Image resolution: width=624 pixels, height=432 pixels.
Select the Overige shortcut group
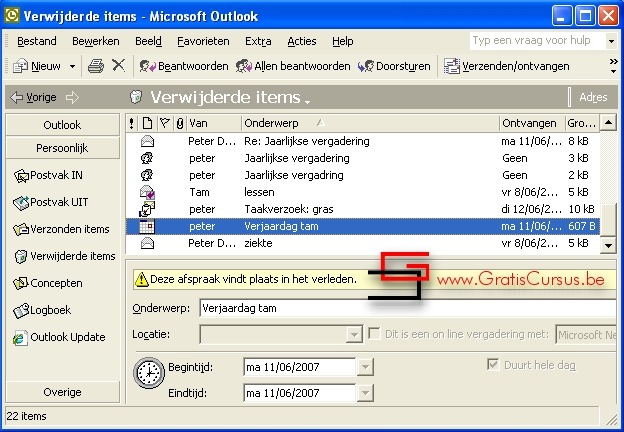tap(62, 392)
